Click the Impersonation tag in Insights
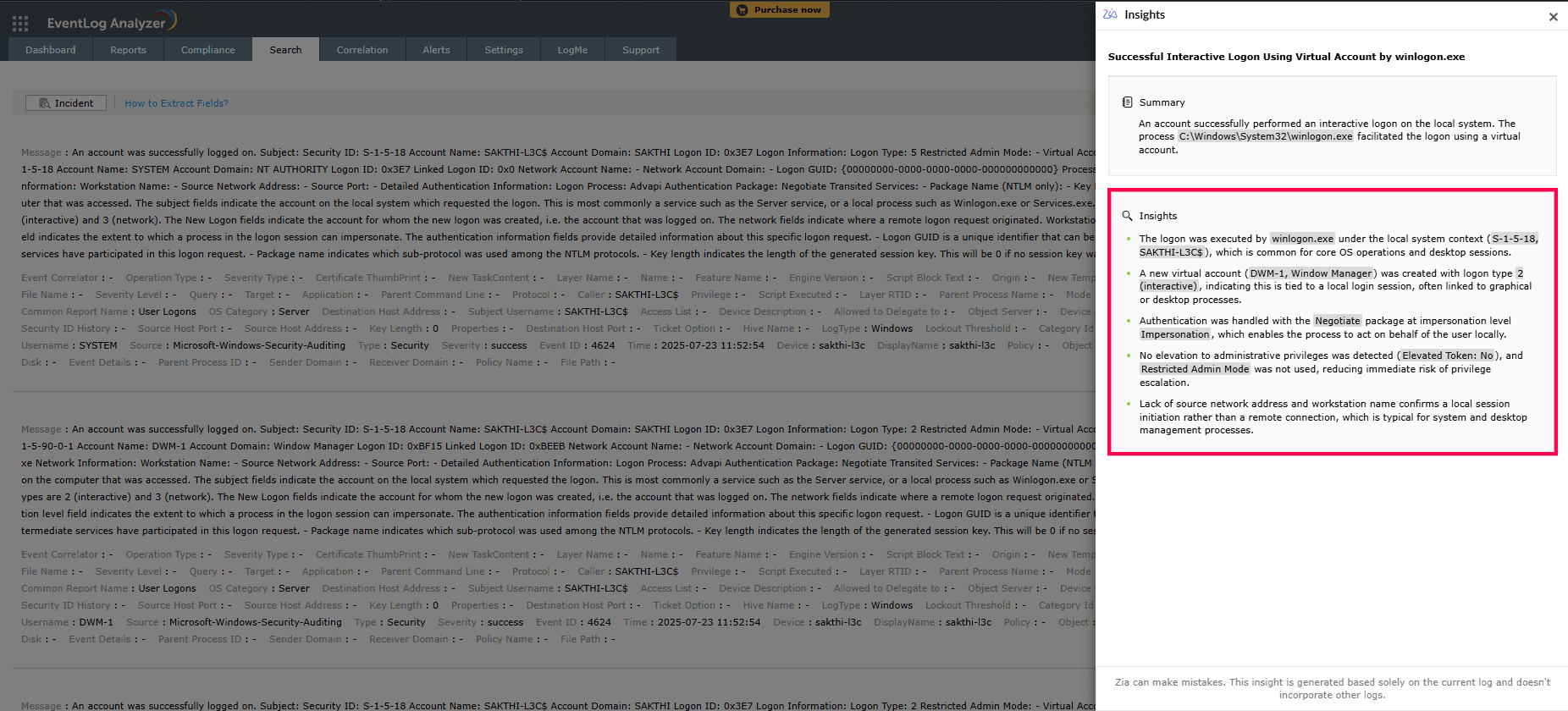This screenshot has width=1568, height=711. (x=1175, y=334)
